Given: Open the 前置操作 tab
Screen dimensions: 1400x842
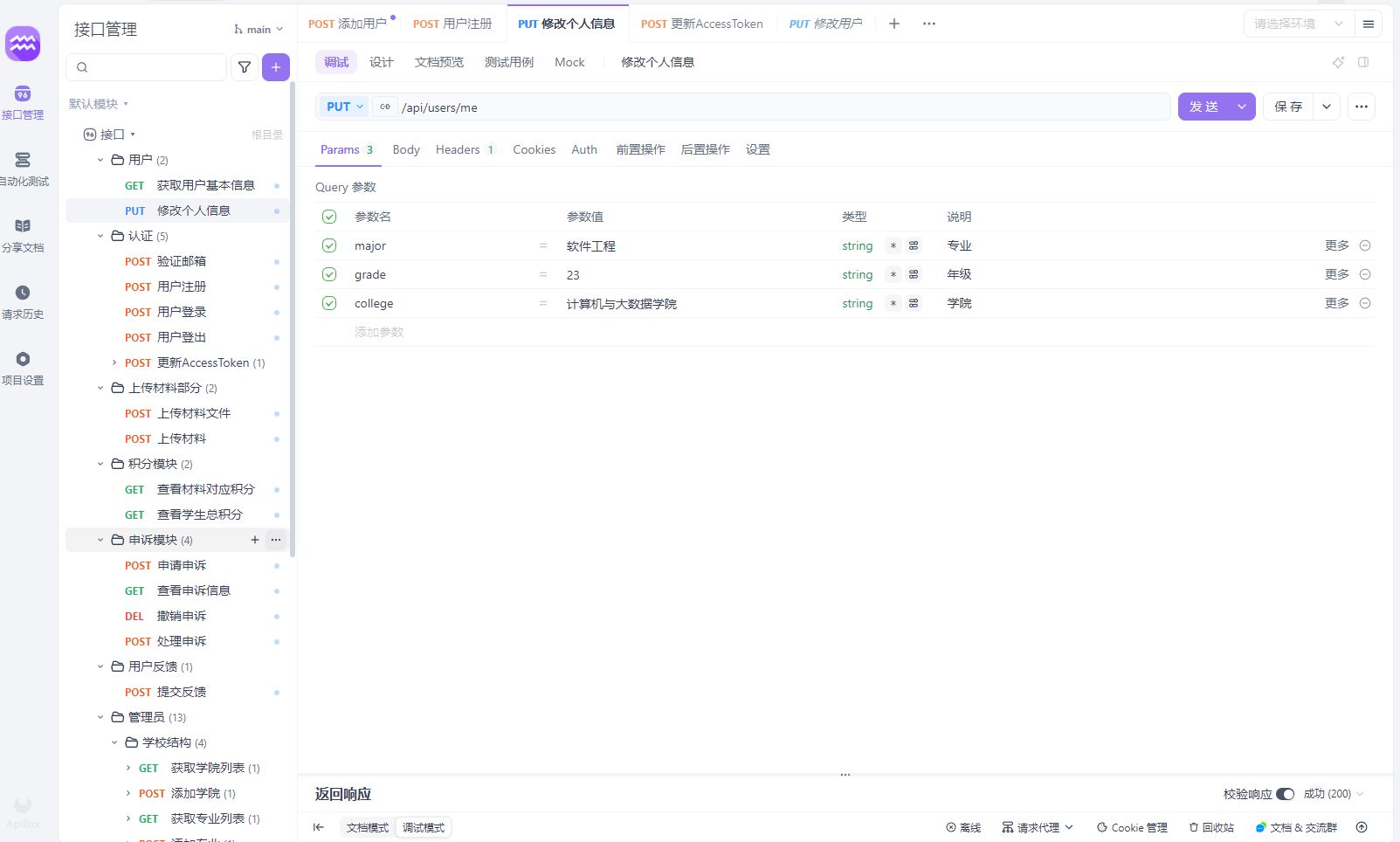Looking at the screenshot, I should point(641,149).
